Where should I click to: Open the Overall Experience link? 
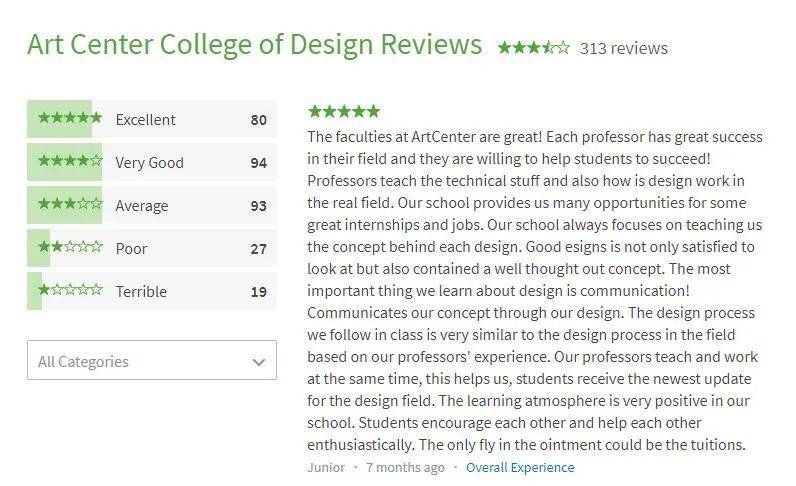(x=520, y=467)
